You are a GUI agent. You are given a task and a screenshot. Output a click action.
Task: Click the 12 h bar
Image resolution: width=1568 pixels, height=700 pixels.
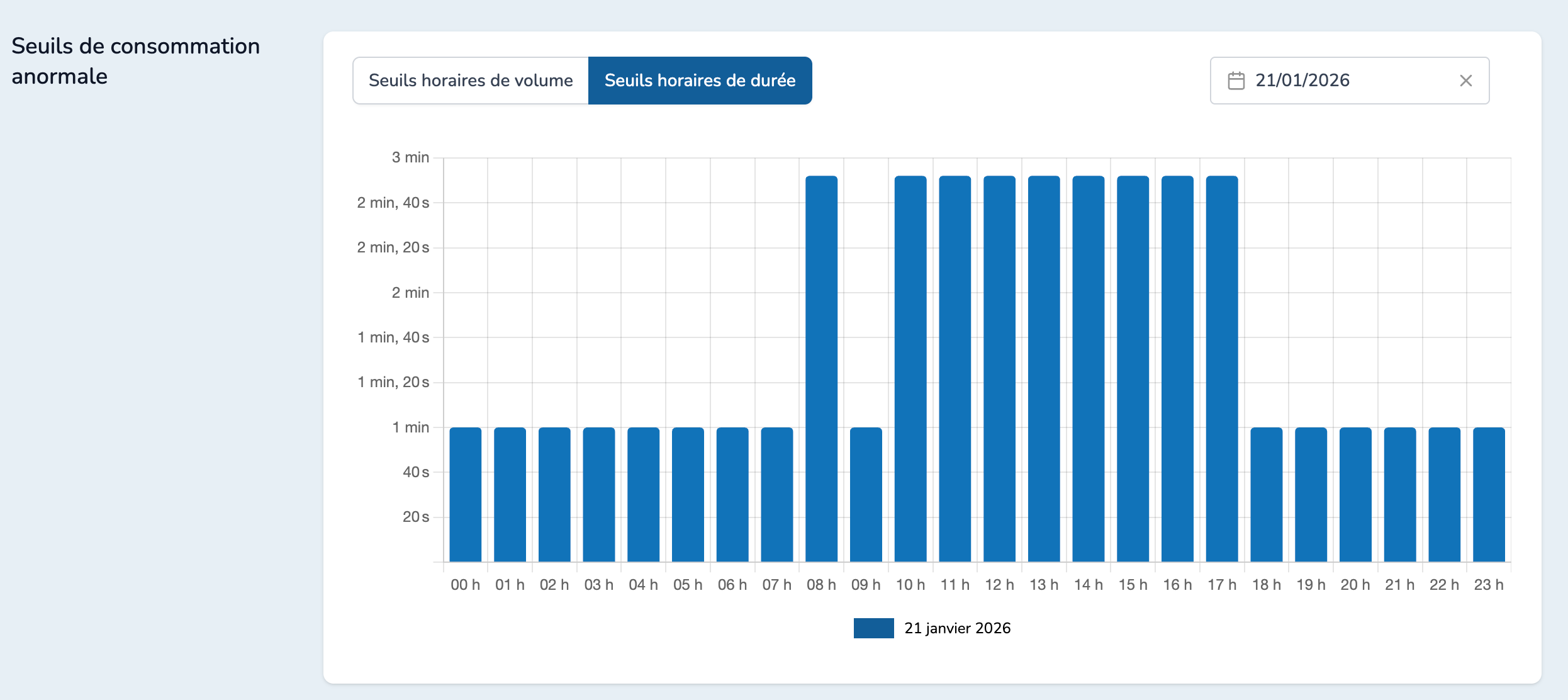tap(999, 368)
